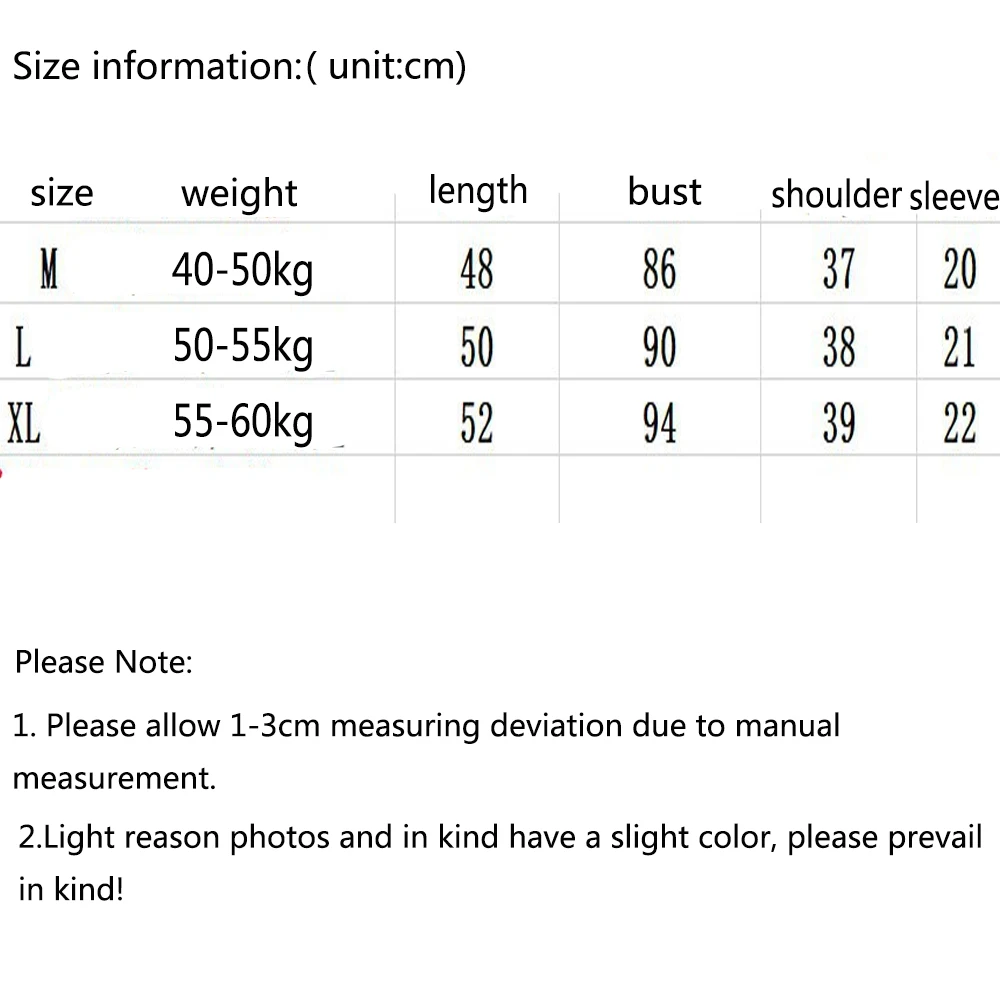Click the "size" column header
The width and height of the screenshot is (1000, 1000).
[61, 192]
